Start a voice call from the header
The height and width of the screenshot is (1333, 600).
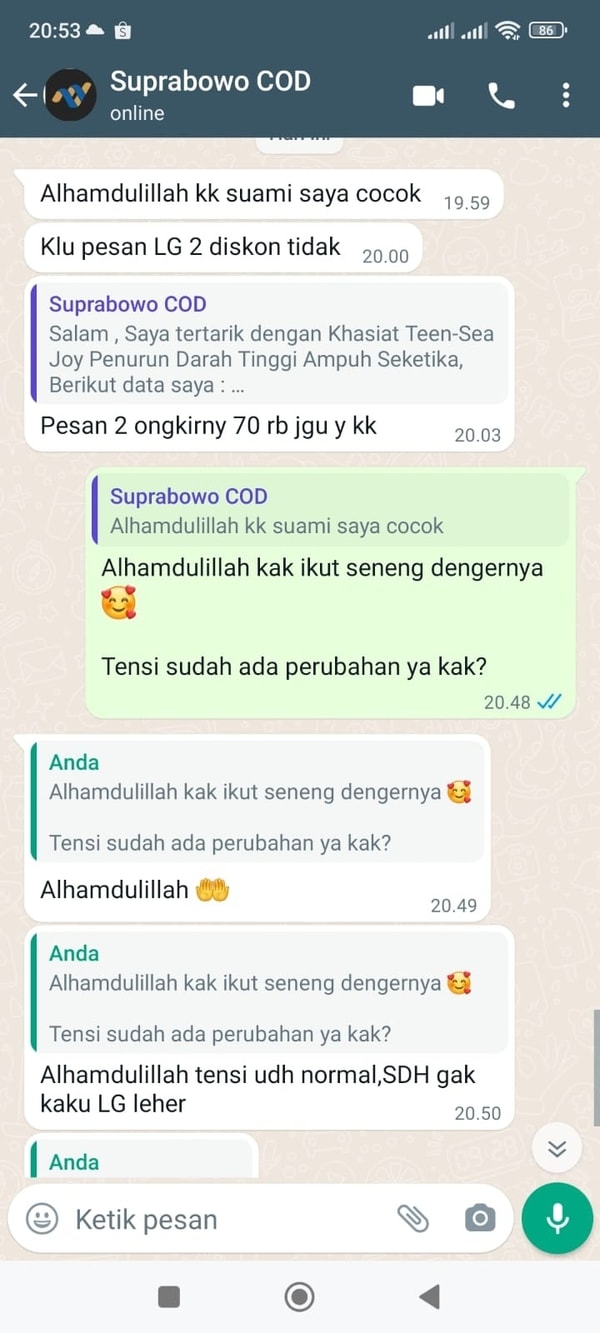pyautogui.click(x=501, y=95)
